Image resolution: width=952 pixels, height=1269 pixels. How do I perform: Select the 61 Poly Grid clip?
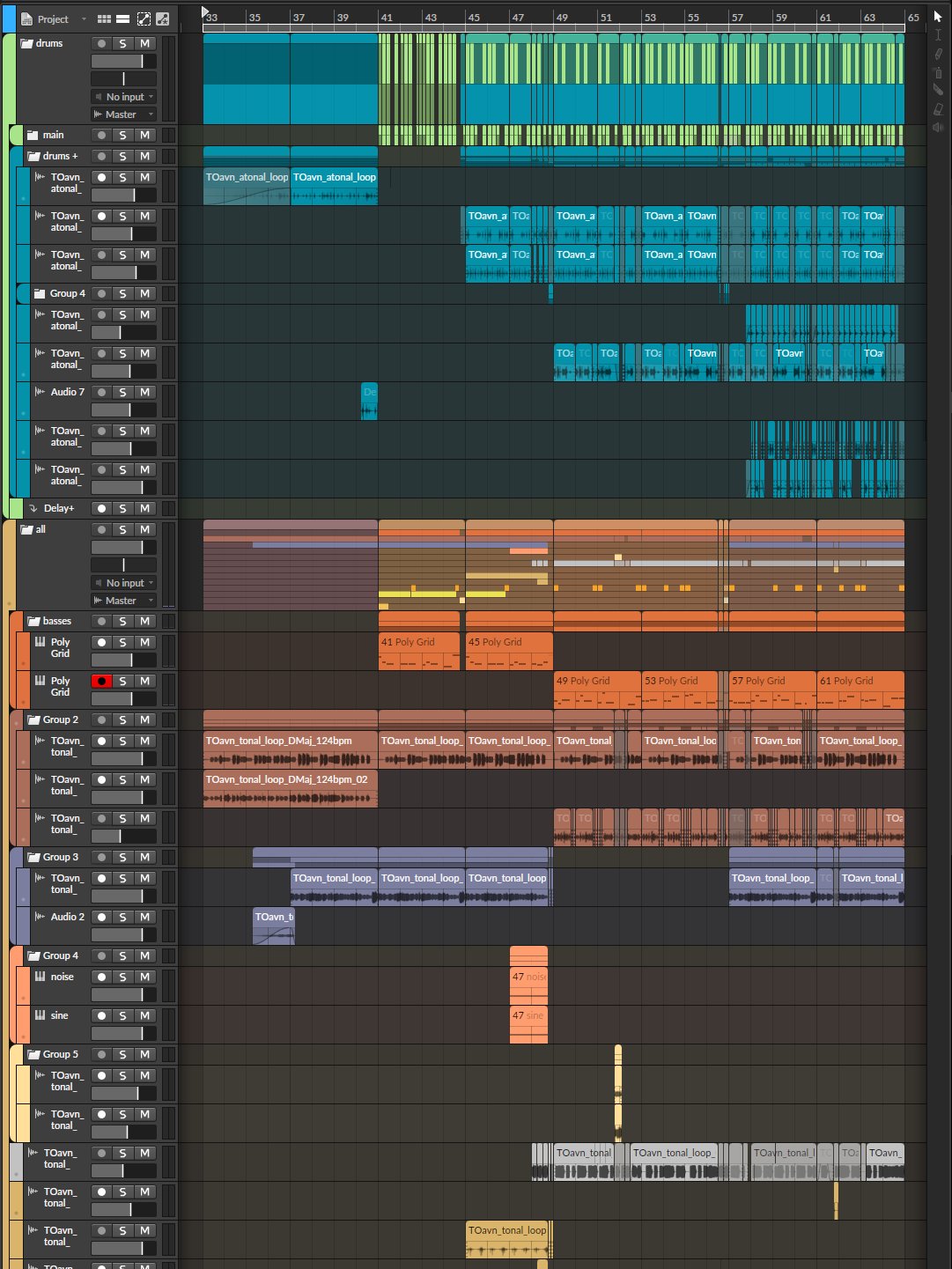[860, 690]
